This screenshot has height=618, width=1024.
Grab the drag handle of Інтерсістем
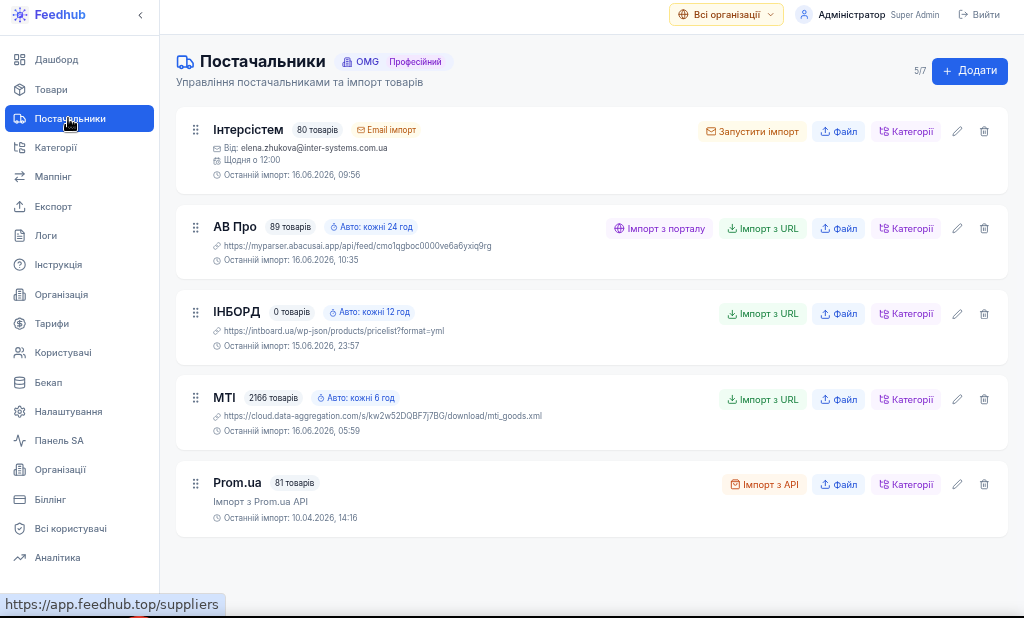195,130
